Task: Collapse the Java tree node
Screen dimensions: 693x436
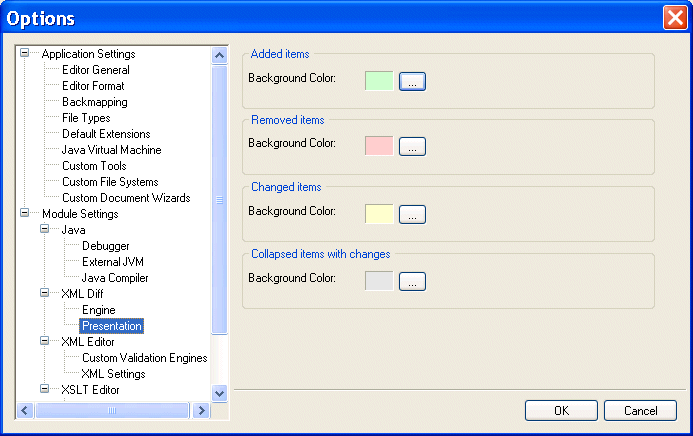Action: pyautogui.click(x=45, y=230)
